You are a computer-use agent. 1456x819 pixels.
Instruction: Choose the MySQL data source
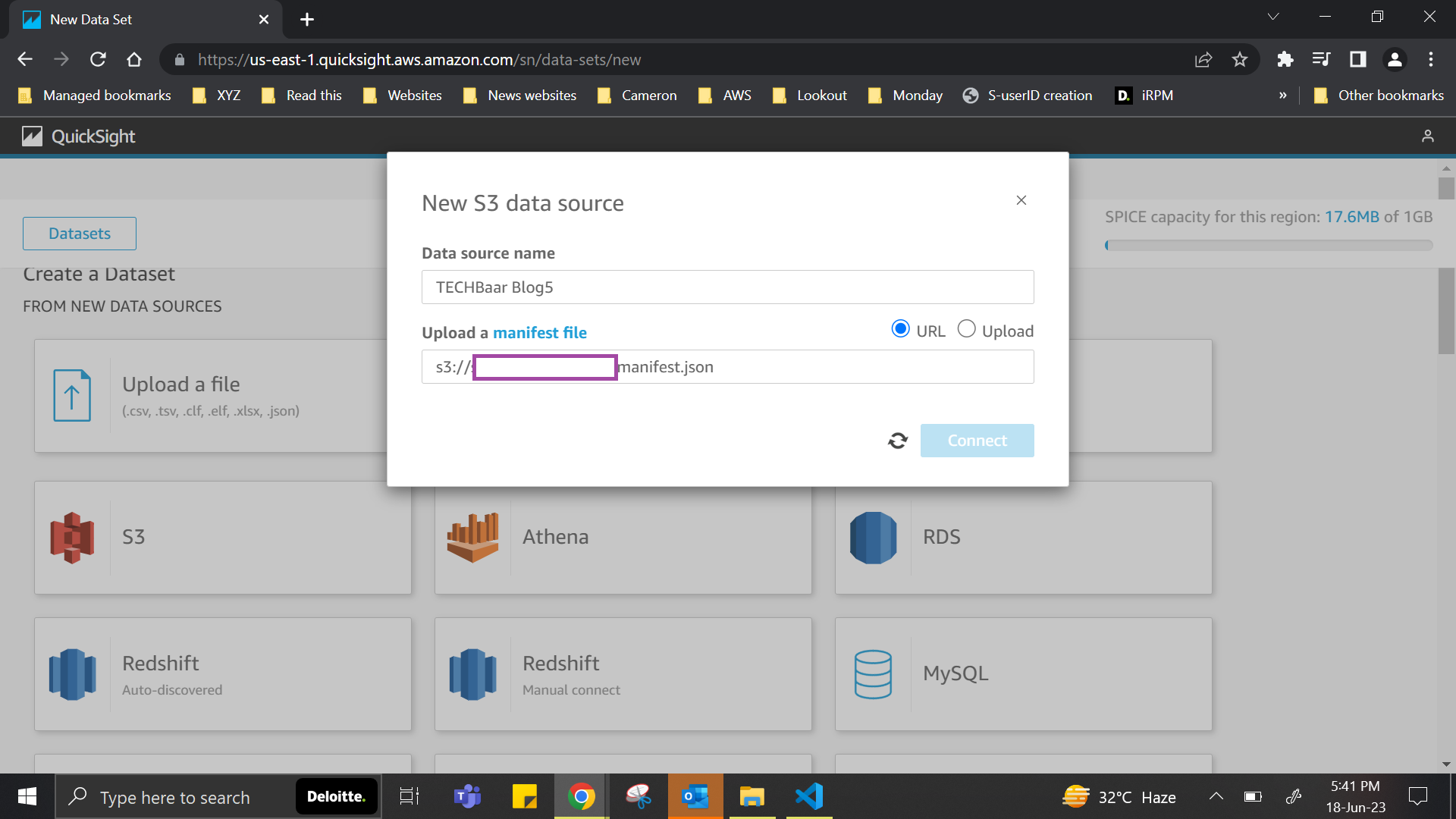(1023, 674)
